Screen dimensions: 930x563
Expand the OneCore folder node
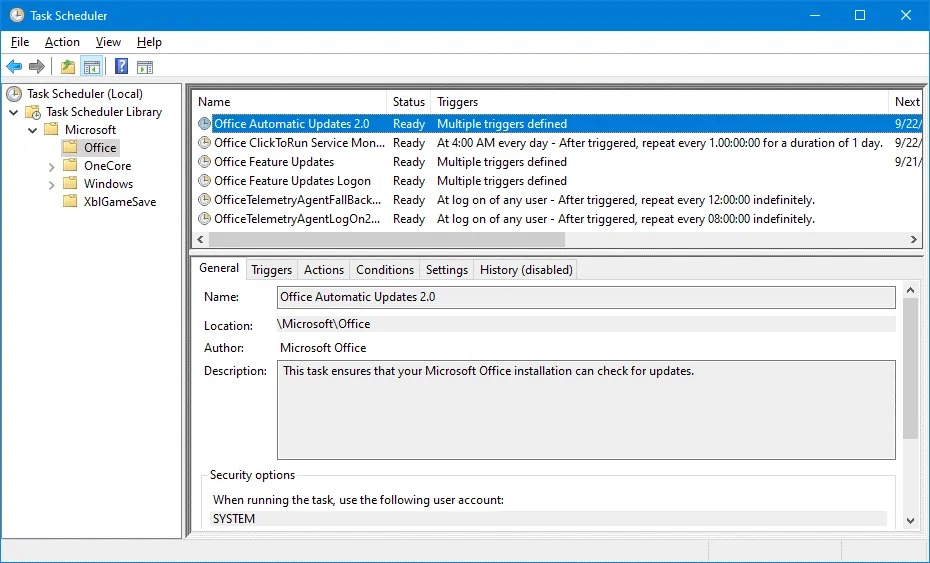(52, 166)
